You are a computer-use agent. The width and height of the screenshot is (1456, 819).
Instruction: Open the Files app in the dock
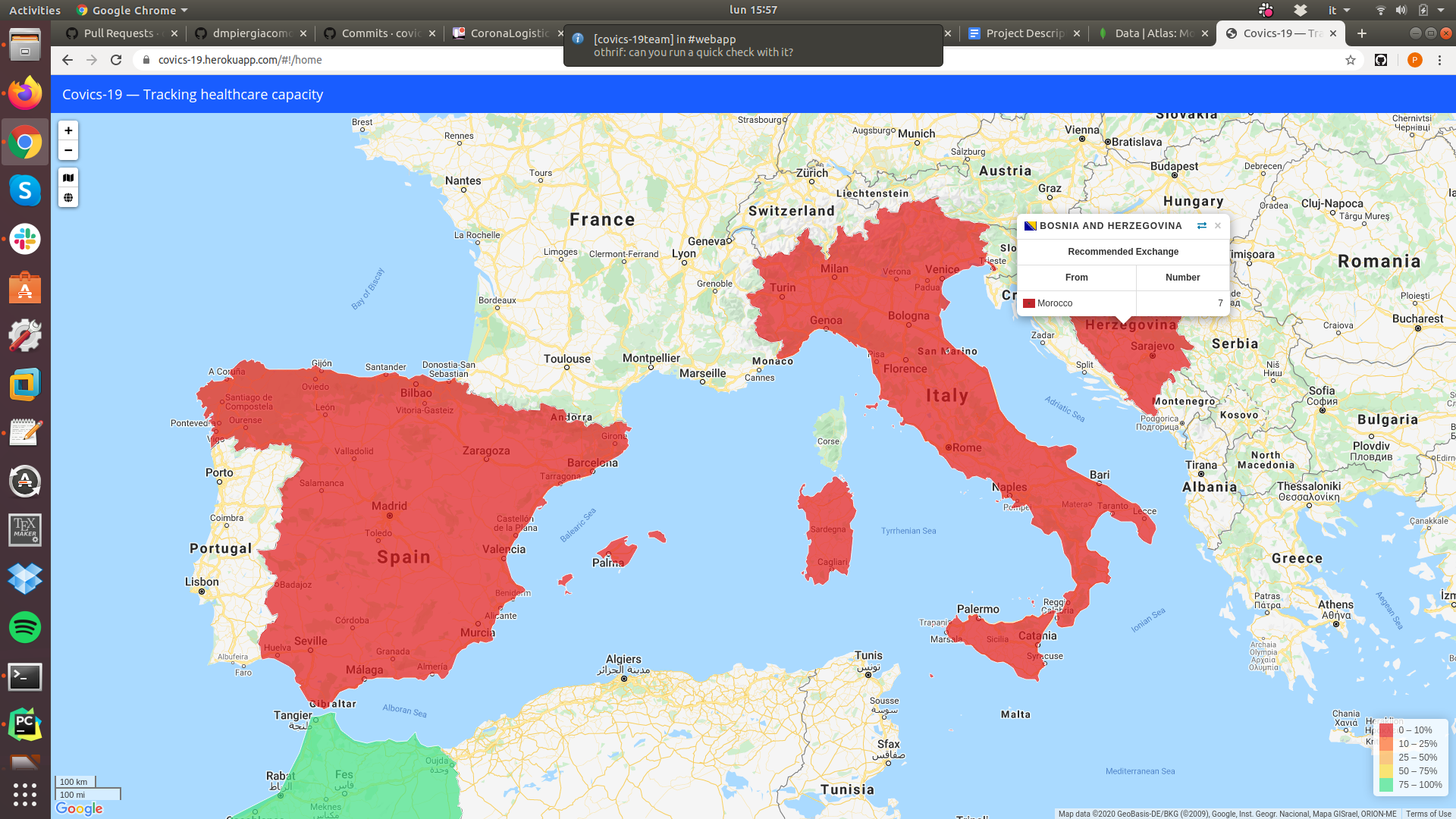pos(25,44)
